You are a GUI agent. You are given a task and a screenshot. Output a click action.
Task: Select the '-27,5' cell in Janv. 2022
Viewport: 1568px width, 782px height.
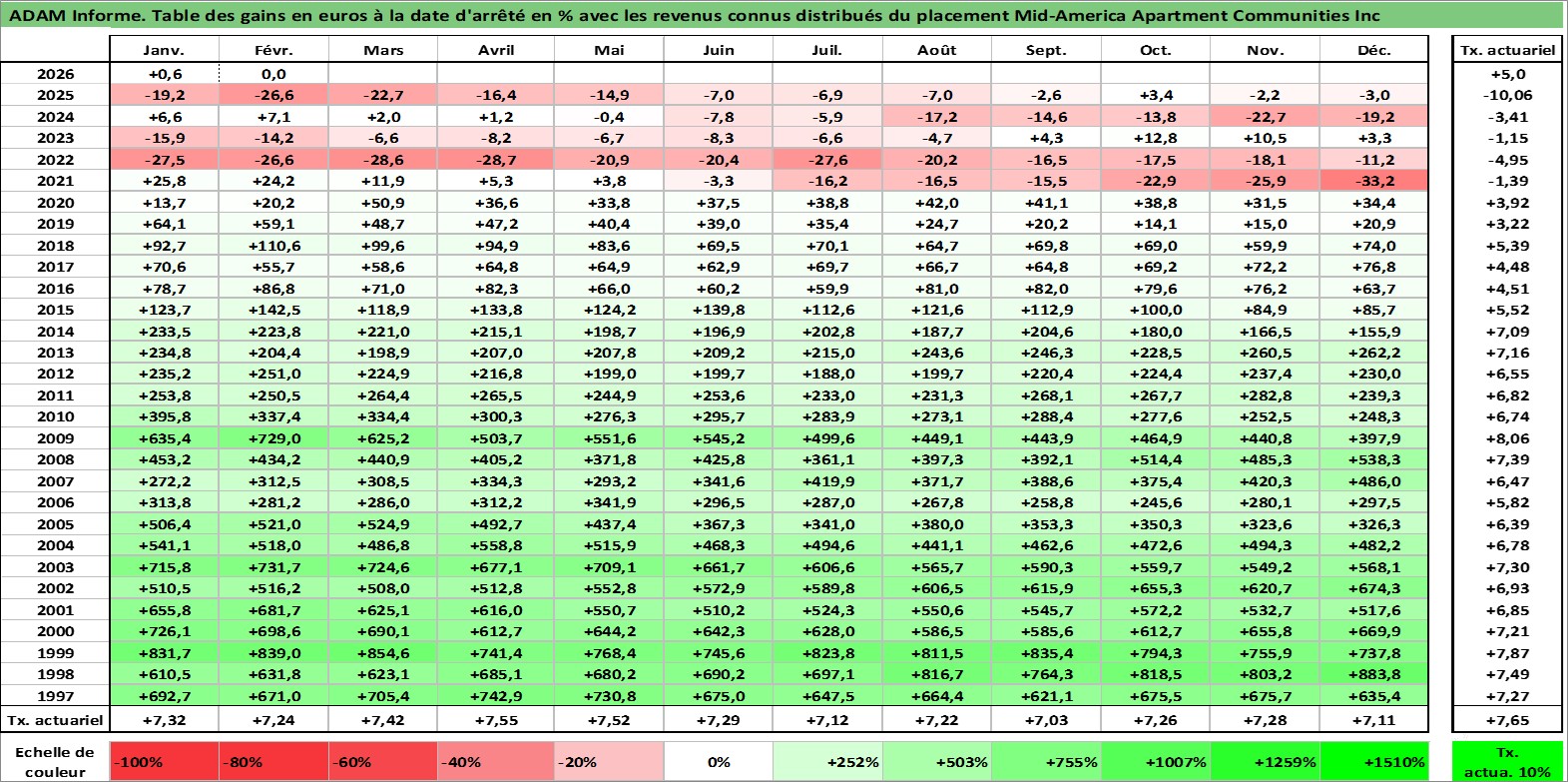click(164, 160)
